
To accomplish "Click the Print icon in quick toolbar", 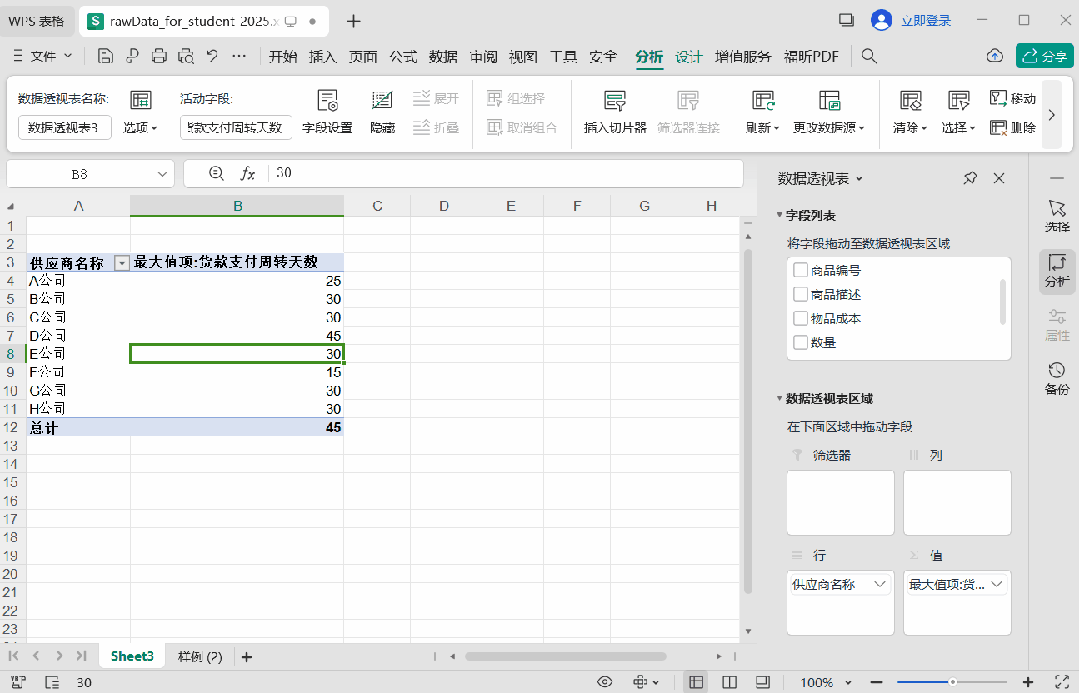I will (159, 56).
